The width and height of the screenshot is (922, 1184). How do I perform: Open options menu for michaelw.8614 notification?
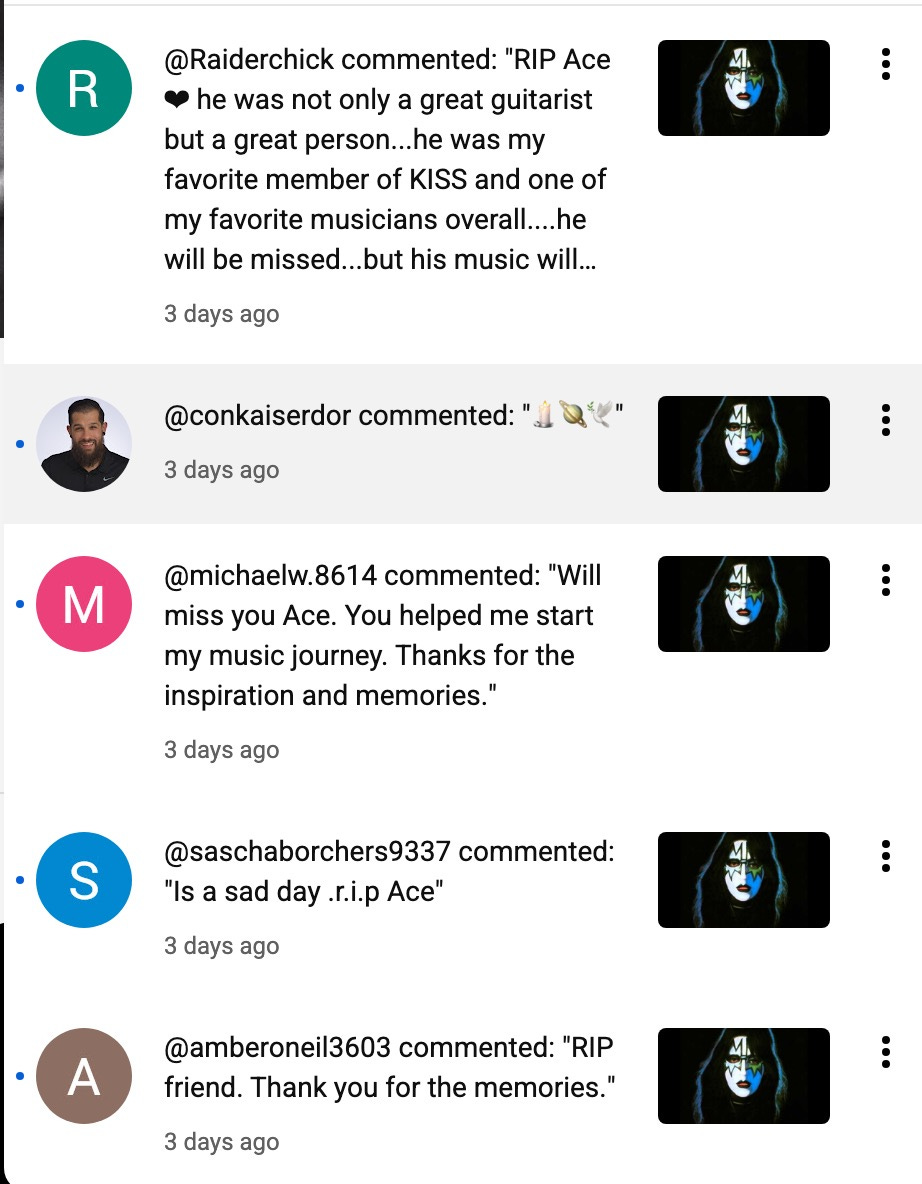point(886,580)
